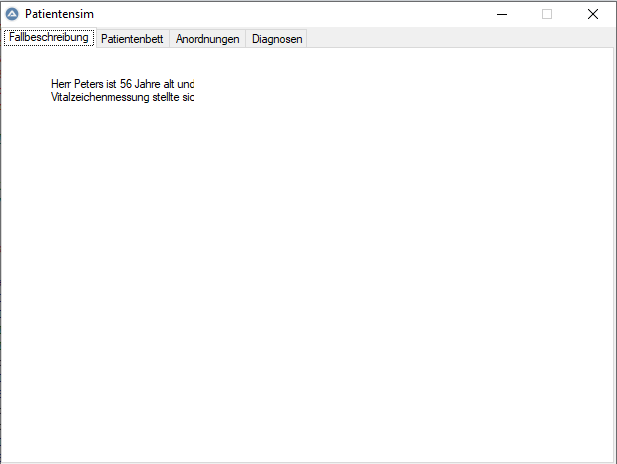The width and height of the screenshot is (617, 464).
Task: Minimize the Patientensim window
Action: [502, 15]
